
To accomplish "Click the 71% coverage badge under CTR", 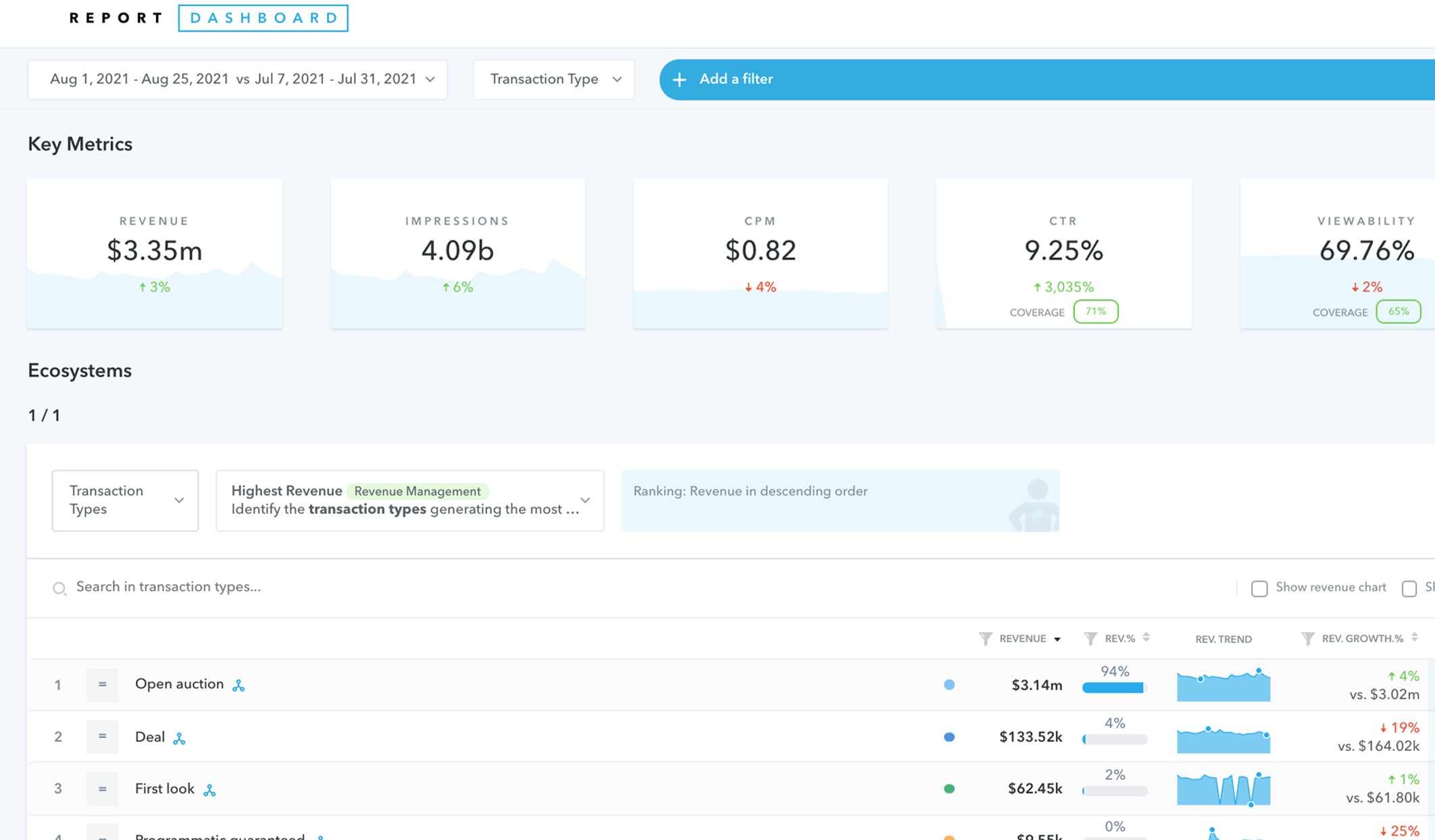I will click(1096, 312).
